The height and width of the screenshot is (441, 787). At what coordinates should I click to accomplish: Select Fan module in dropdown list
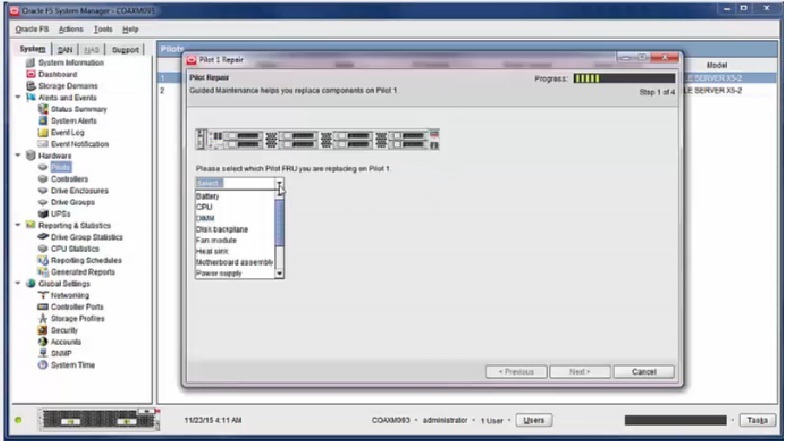(215, 240)
